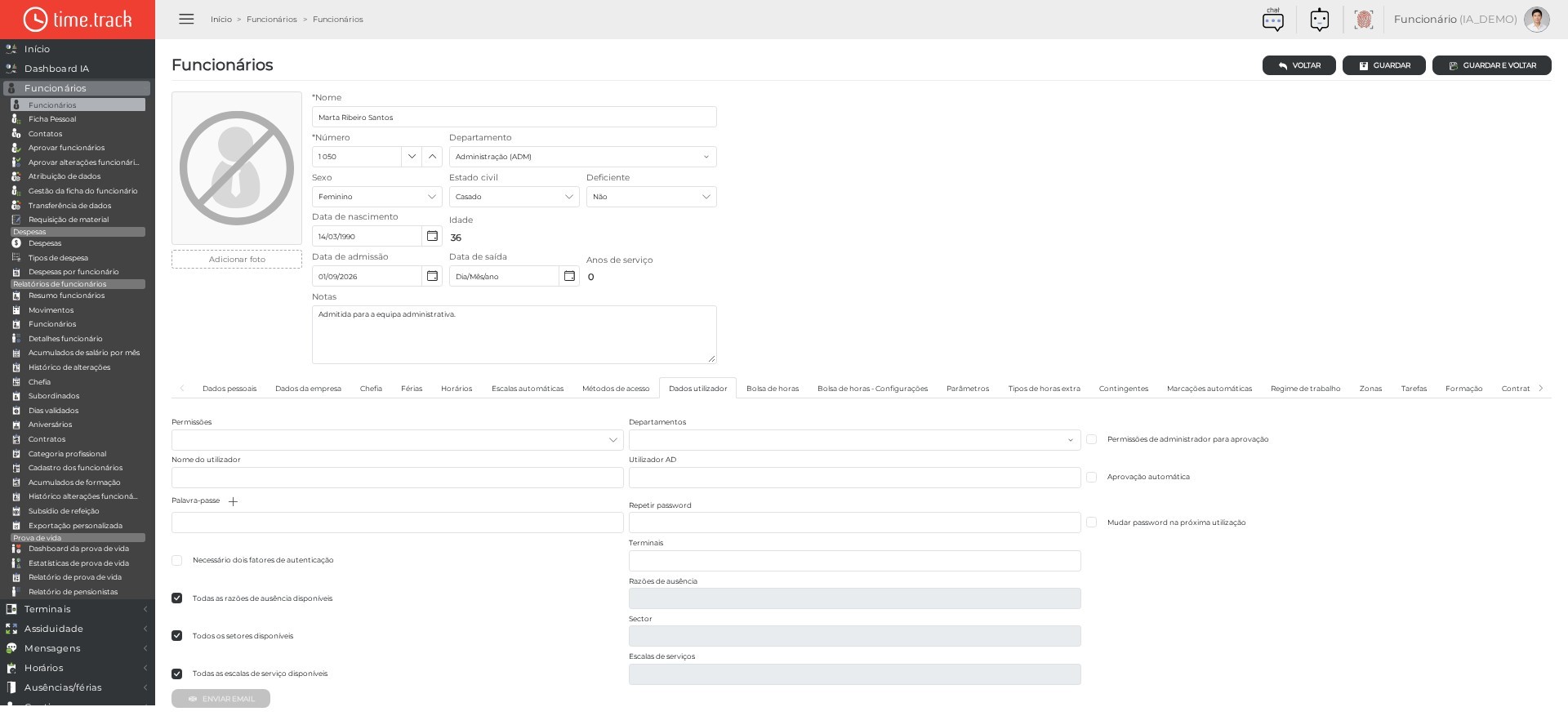Open the Sexo dropdown
The width and height of the screenshot is (1568, 716).
376,197
